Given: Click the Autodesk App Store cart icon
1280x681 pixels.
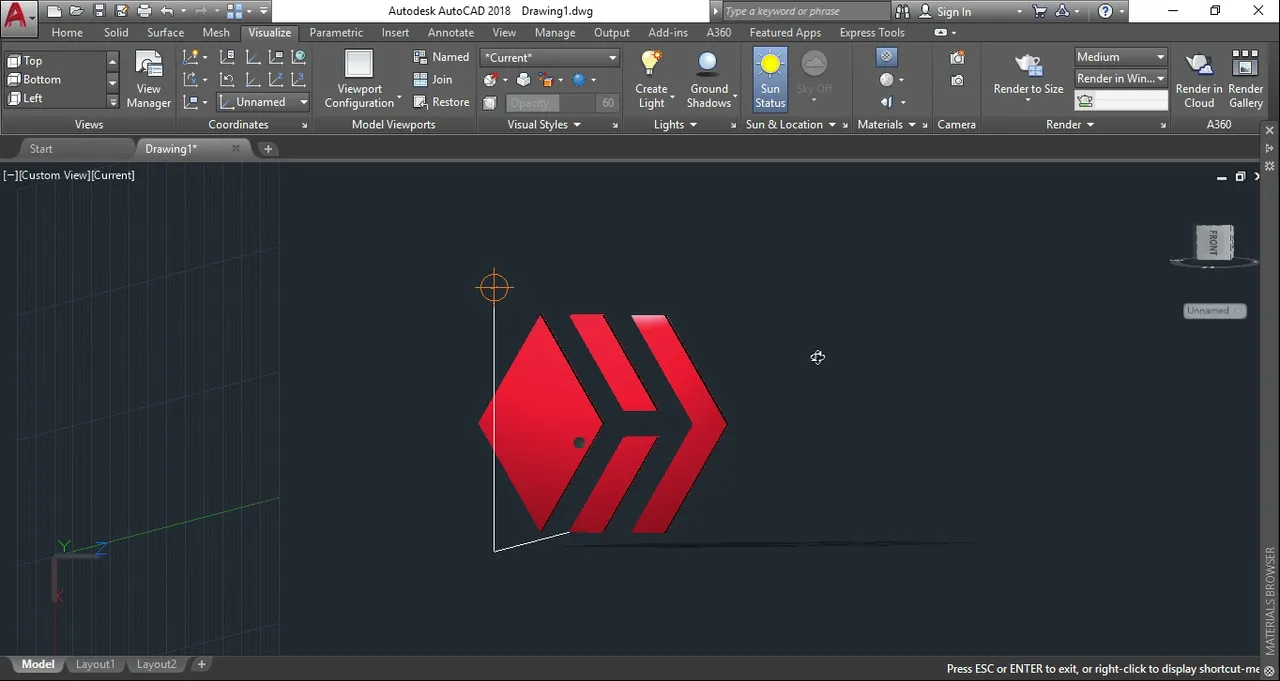Looking at the screenshot, I should click(x=1040, y=11).
